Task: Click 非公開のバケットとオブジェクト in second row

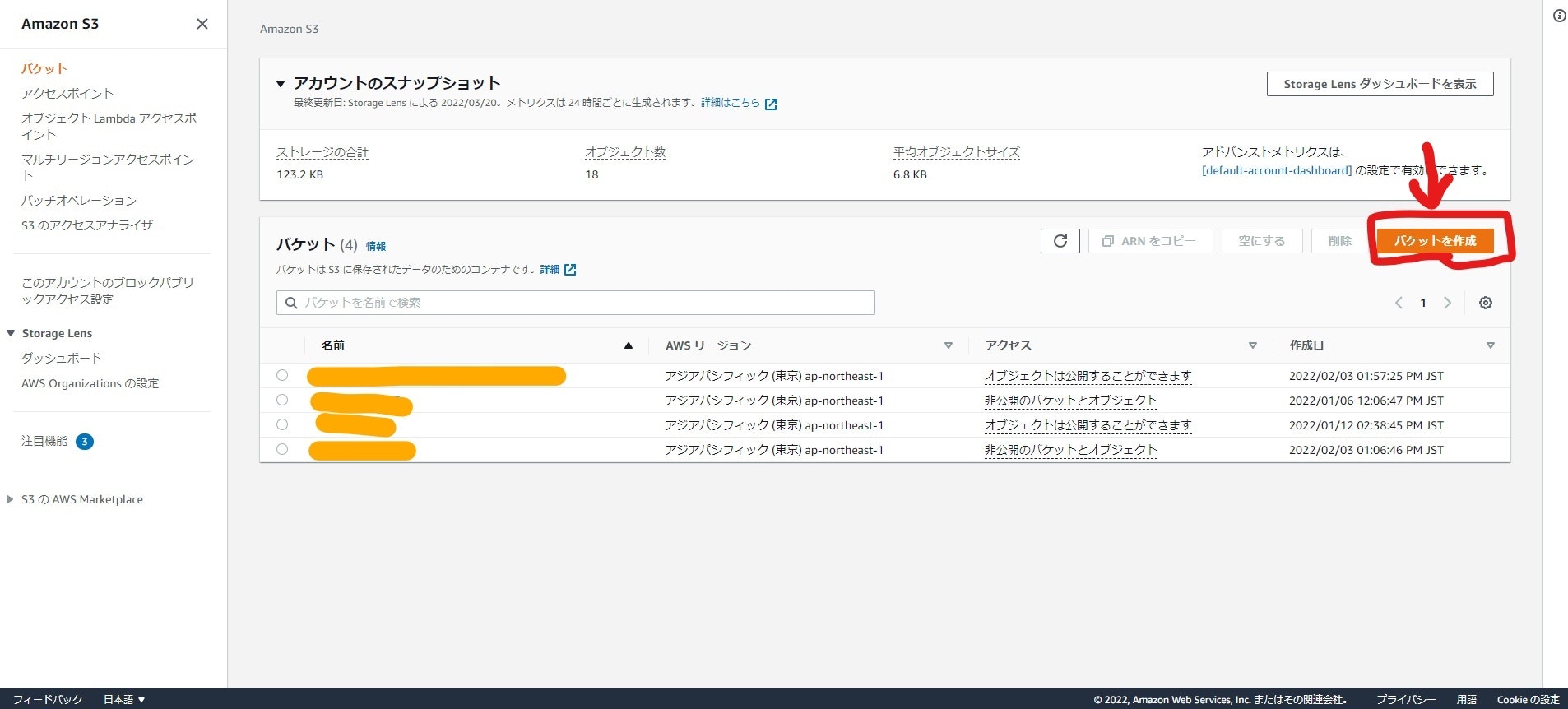Action: click(1071, 401)
